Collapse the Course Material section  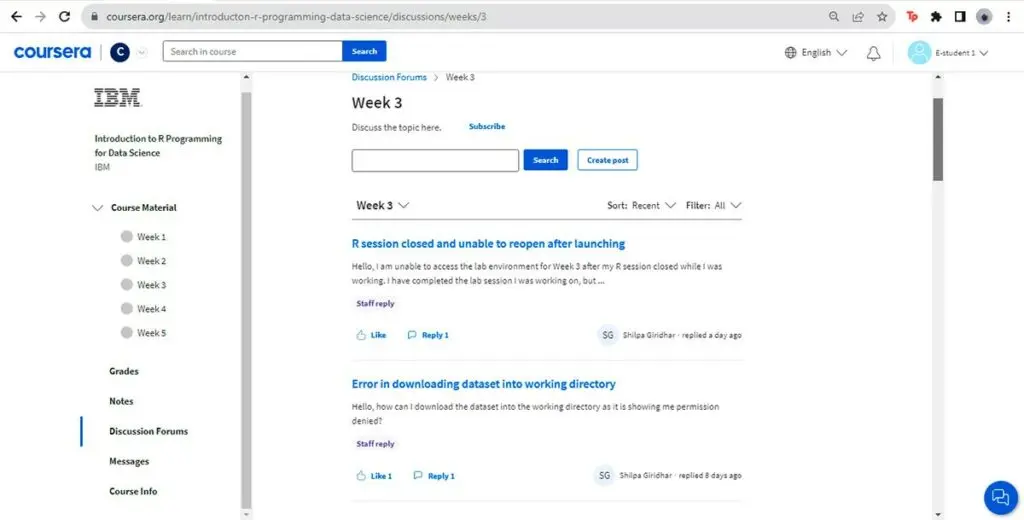click(x=97, y=208)
